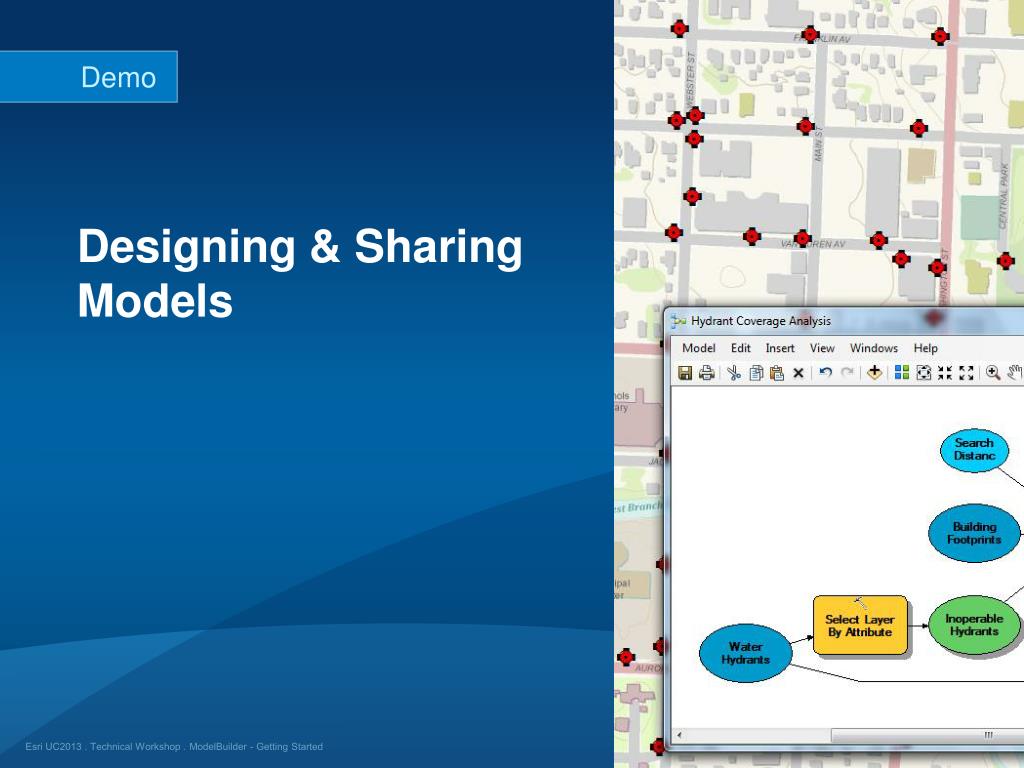The height and width of the screenshot is (768, 1024).
Task: Click the Designing & Sharing Models heading
Action: [x=300, y=273]
